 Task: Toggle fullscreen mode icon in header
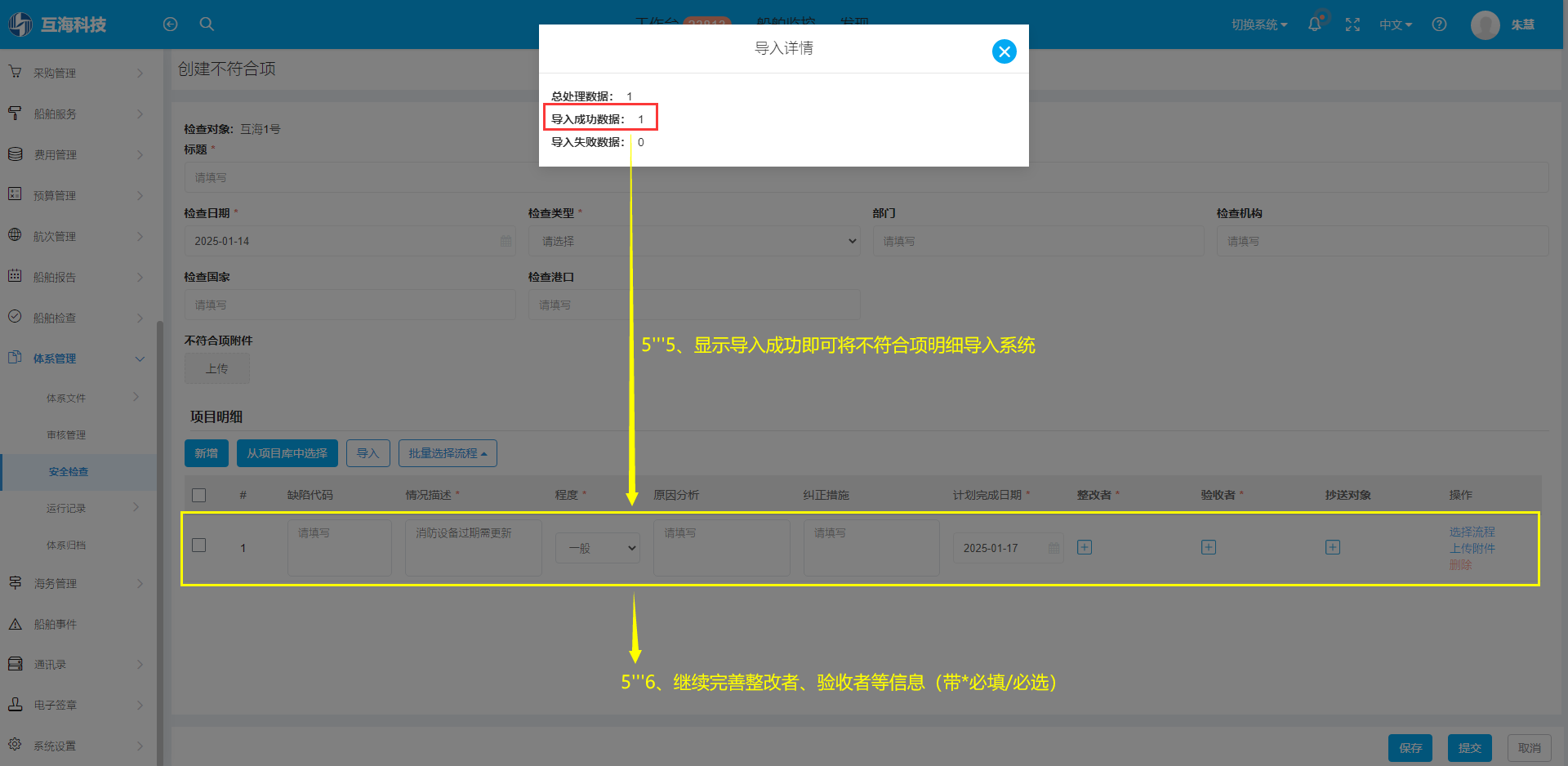(1352, 24)
